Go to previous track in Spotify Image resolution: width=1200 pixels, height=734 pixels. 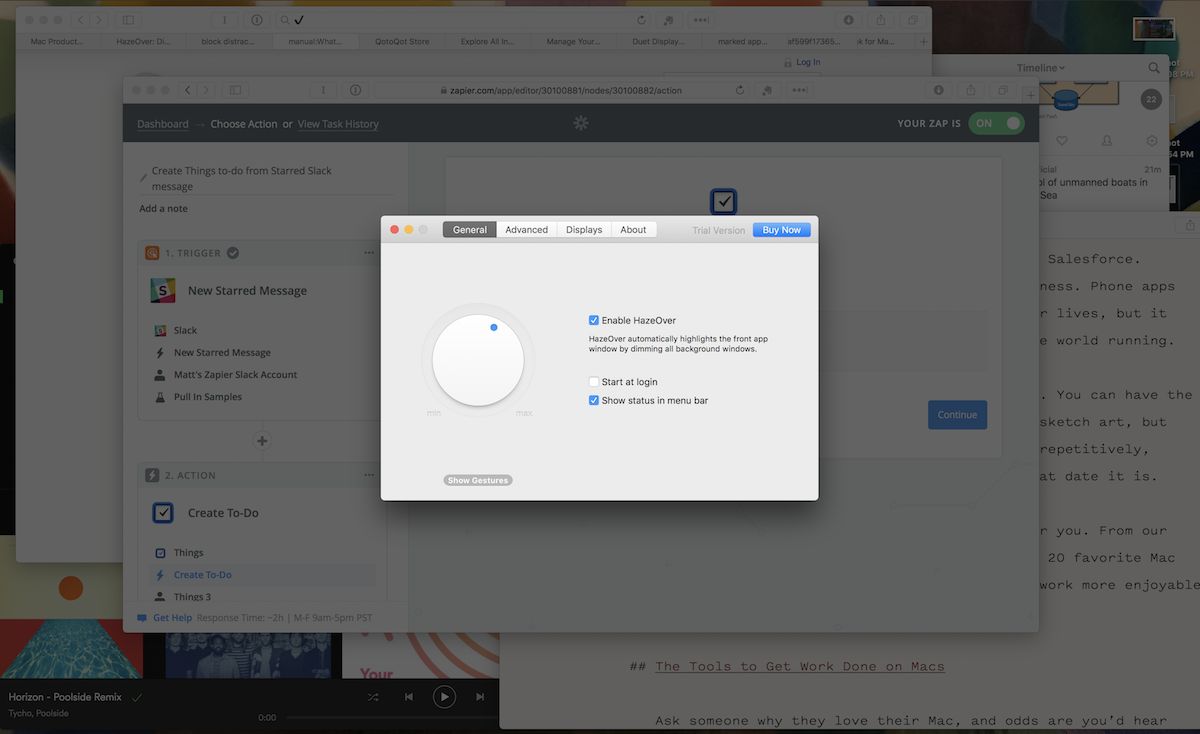[409, 697]
